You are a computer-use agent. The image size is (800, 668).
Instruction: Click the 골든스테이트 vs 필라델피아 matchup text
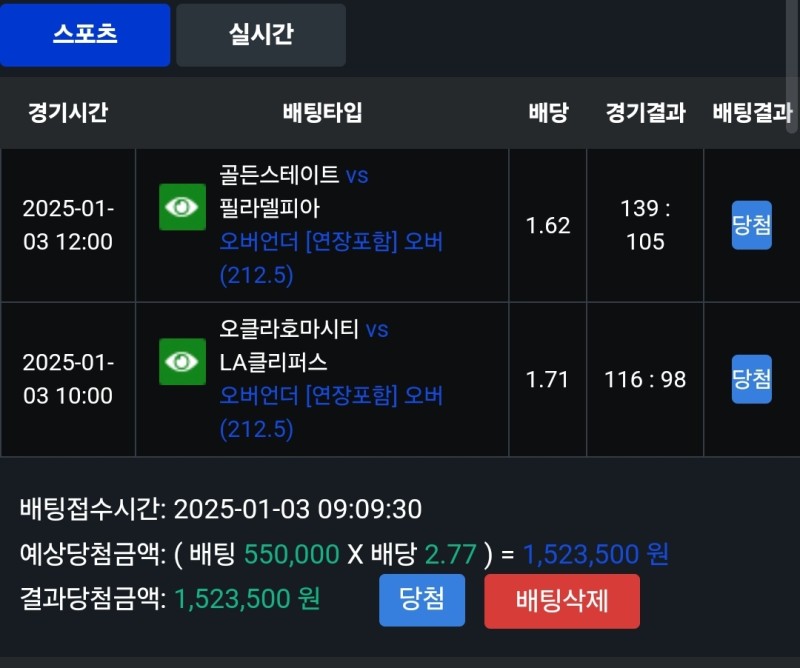[x=294, y=192]
